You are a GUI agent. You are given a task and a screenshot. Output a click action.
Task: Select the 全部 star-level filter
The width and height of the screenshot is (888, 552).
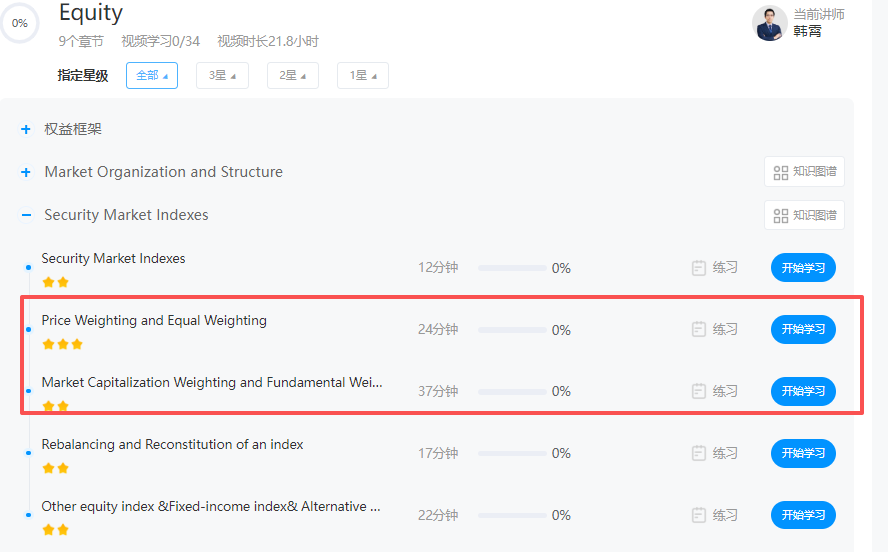(152, 76)
